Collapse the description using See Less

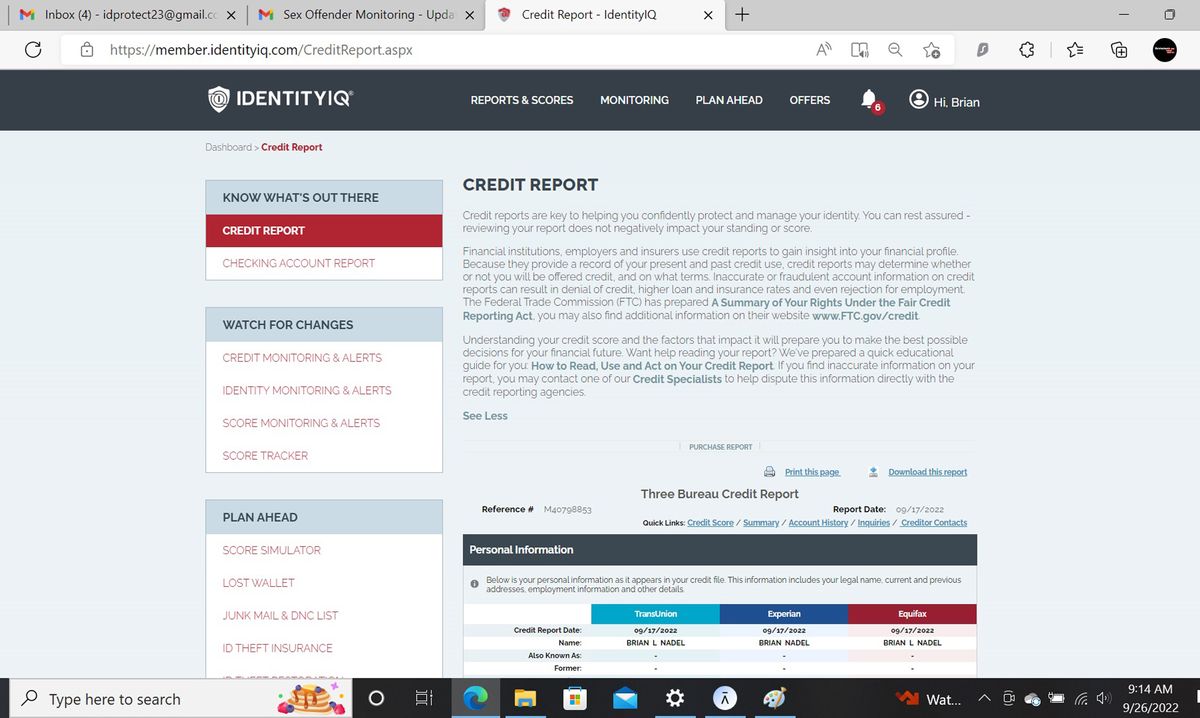[x=484, y=415]
